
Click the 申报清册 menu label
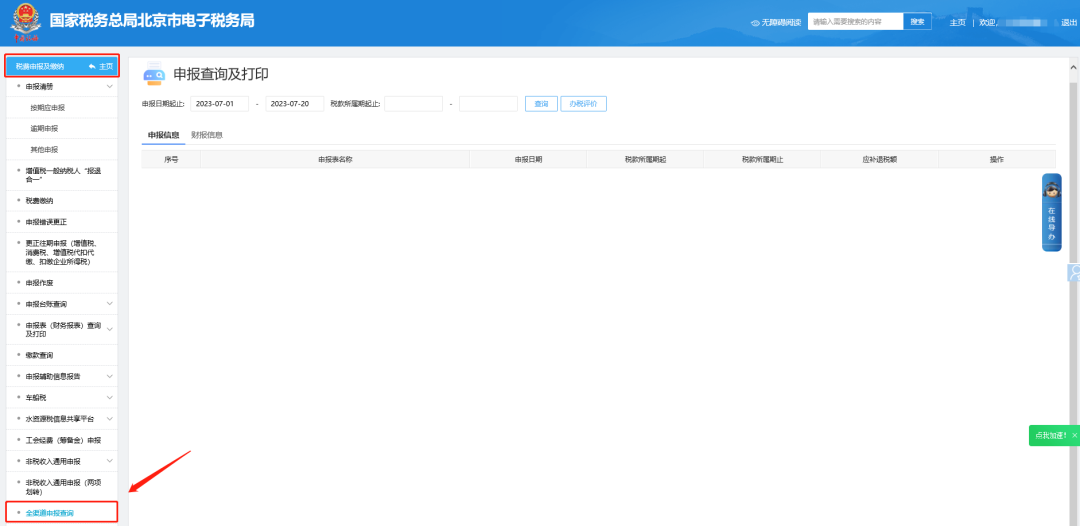coord(39,87)
